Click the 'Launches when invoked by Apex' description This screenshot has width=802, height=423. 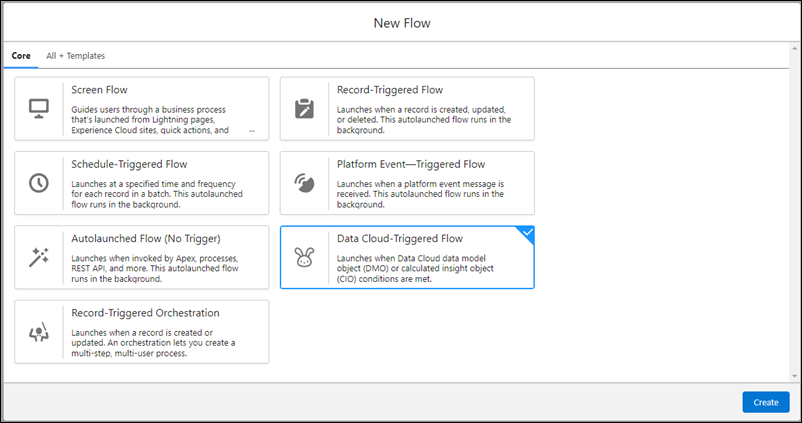tap(155, 269)
